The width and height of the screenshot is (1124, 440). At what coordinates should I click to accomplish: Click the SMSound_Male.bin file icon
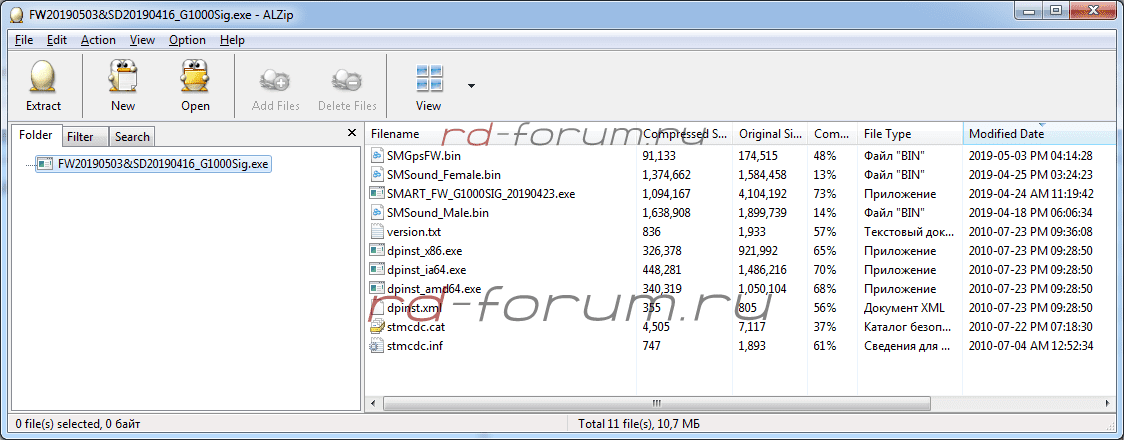(x=377, y=213)
